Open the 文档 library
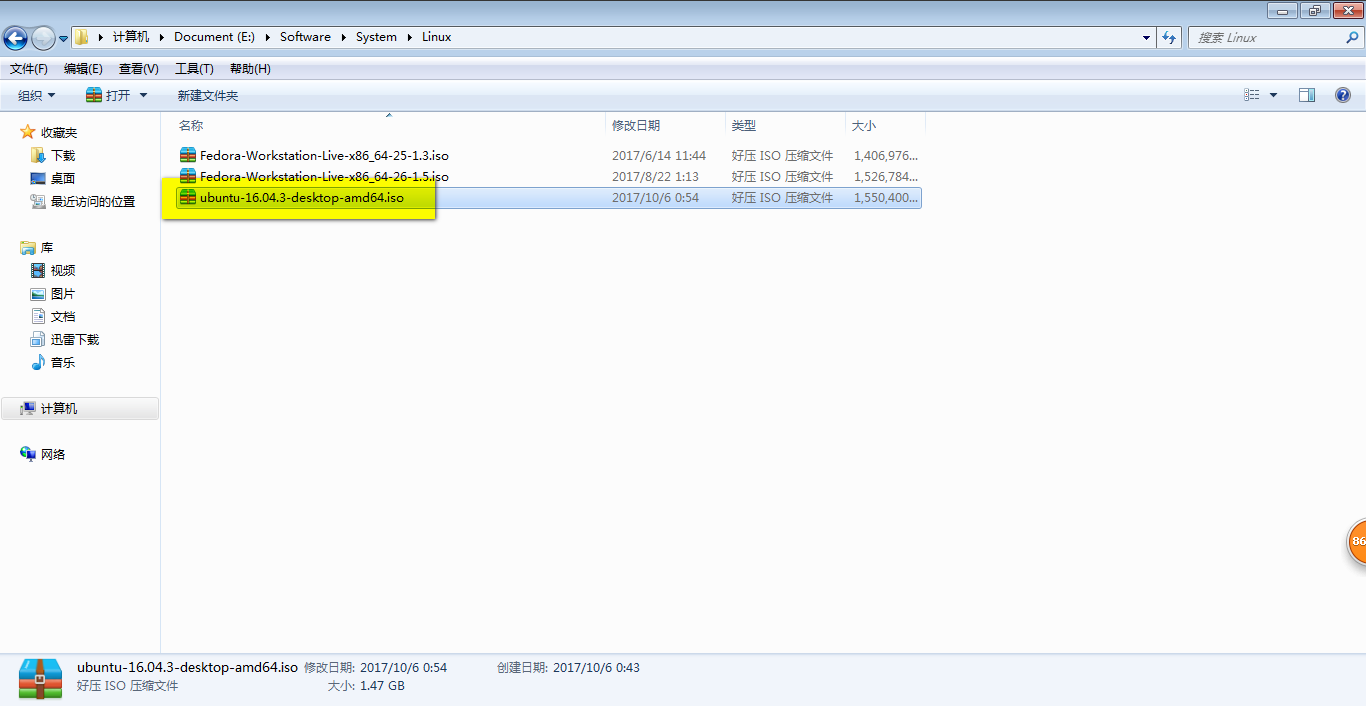This screenshot has width=1366, height=706. pyautogui.click(x=63, y=316)
